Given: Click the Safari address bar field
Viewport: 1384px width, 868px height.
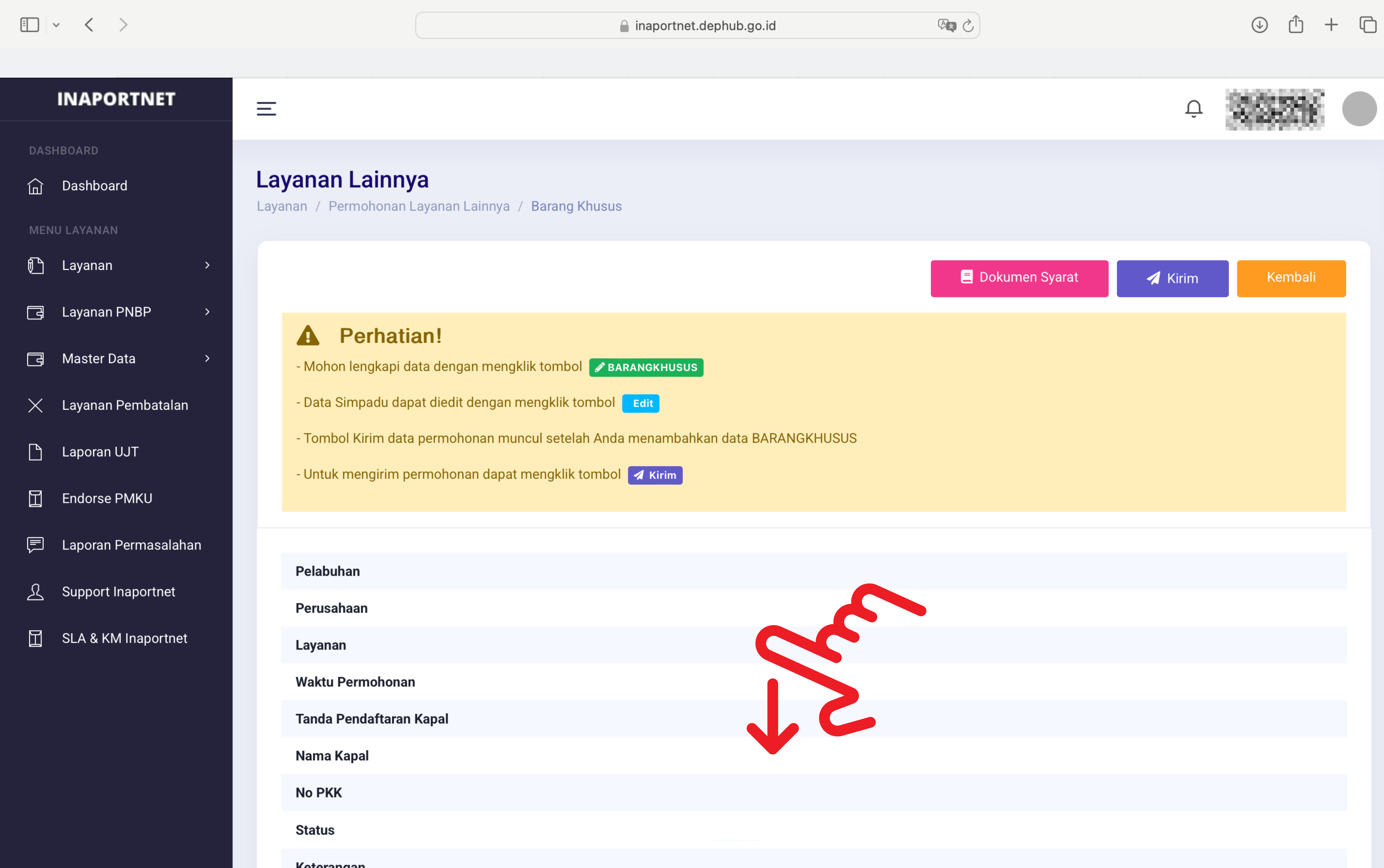Looking at the screenshot, I should (705, 26).
